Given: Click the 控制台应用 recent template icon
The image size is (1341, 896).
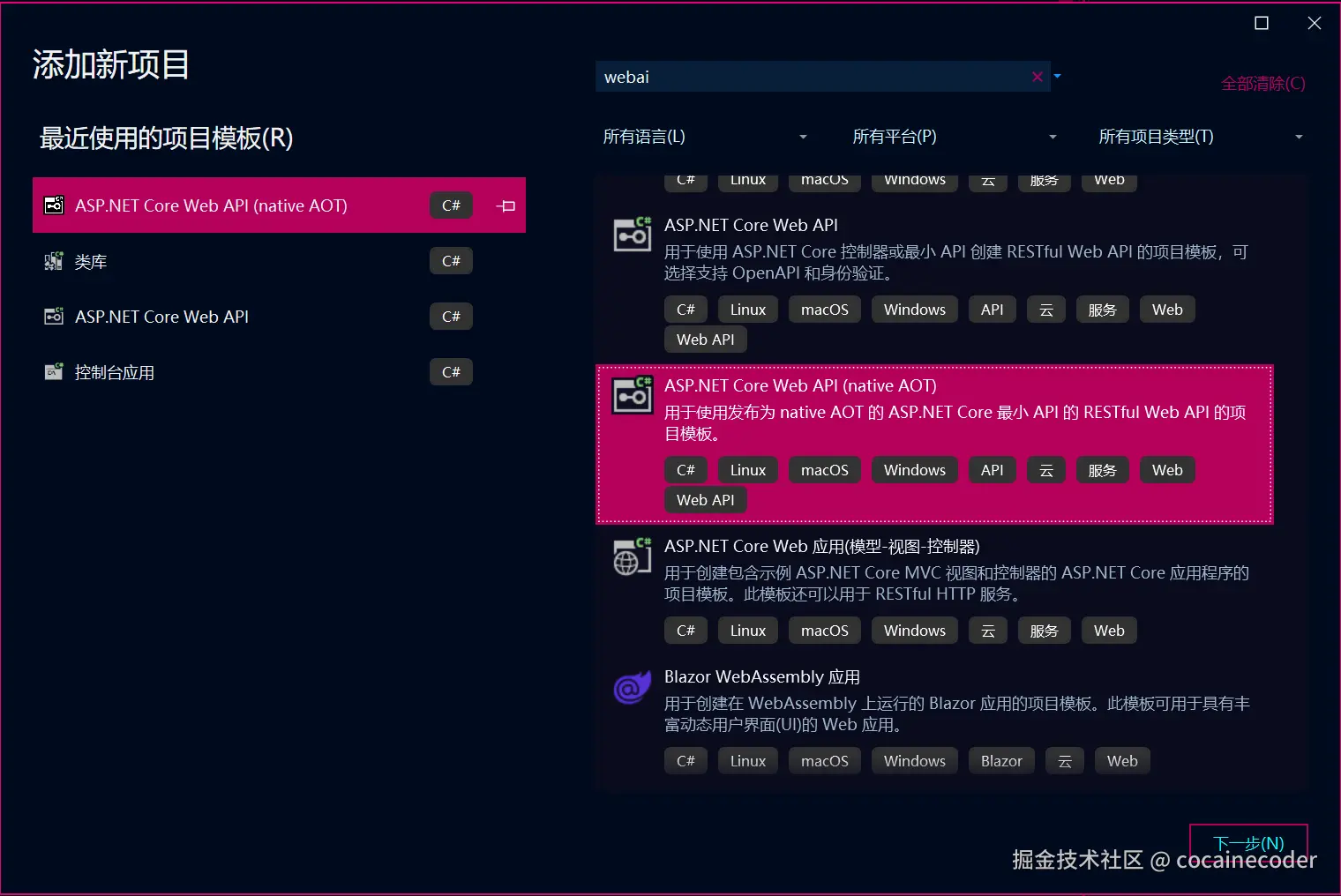Looking at the screenshot, I should [x=54, y=372].
